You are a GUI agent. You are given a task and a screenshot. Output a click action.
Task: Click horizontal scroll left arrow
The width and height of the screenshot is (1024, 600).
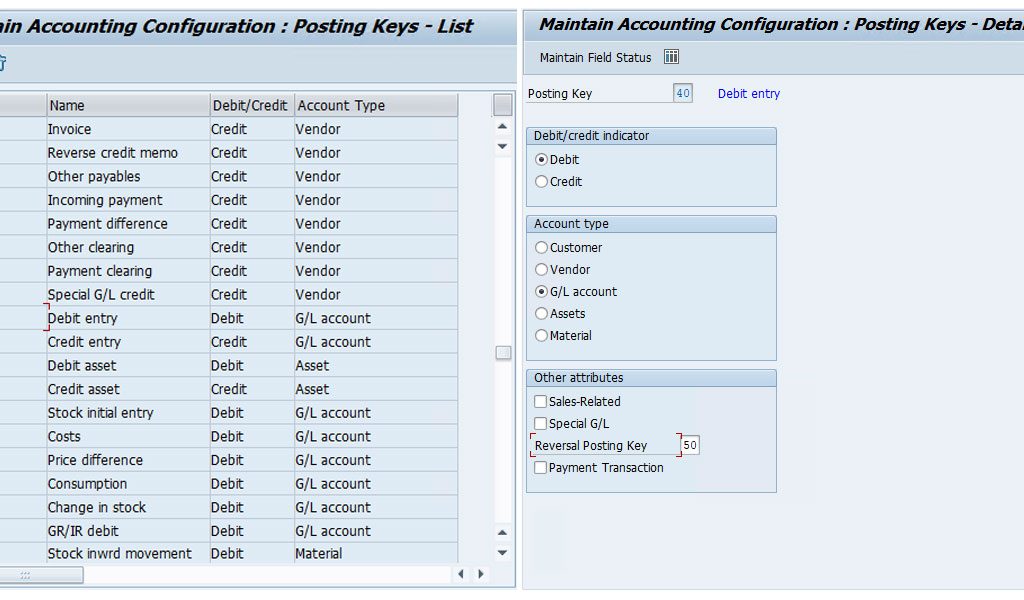(461, 574)
